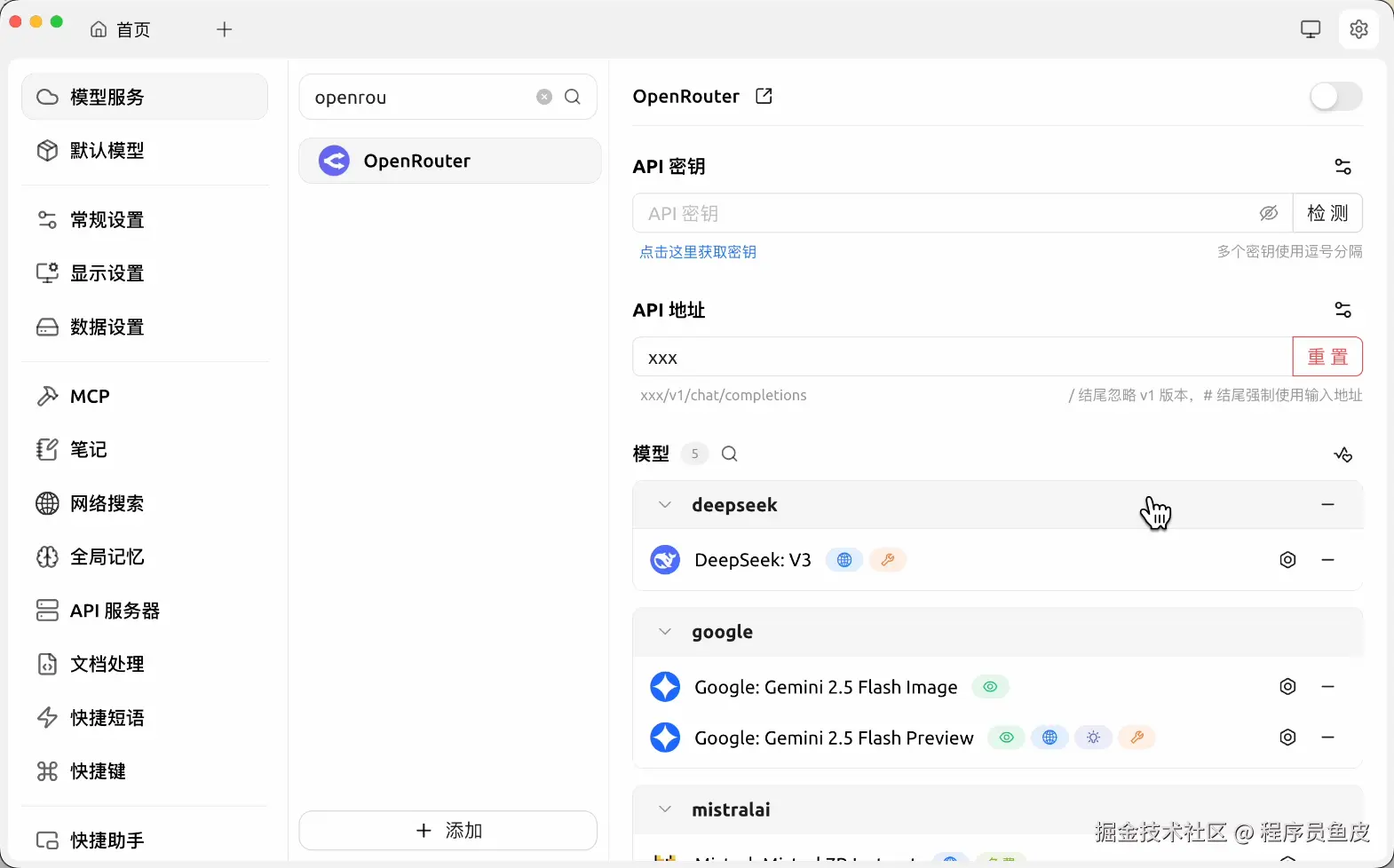
Task: Open settings for Gemini 2.5 Flash Image
Action: coord(1287,687)
